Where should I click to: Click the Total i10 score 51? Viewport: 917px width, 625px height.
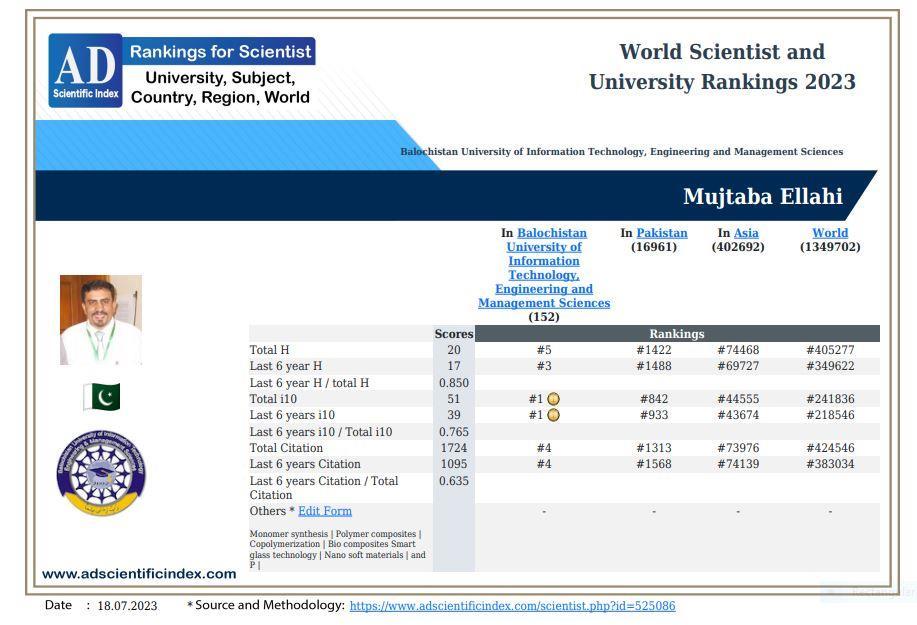[x=454, y=399]
